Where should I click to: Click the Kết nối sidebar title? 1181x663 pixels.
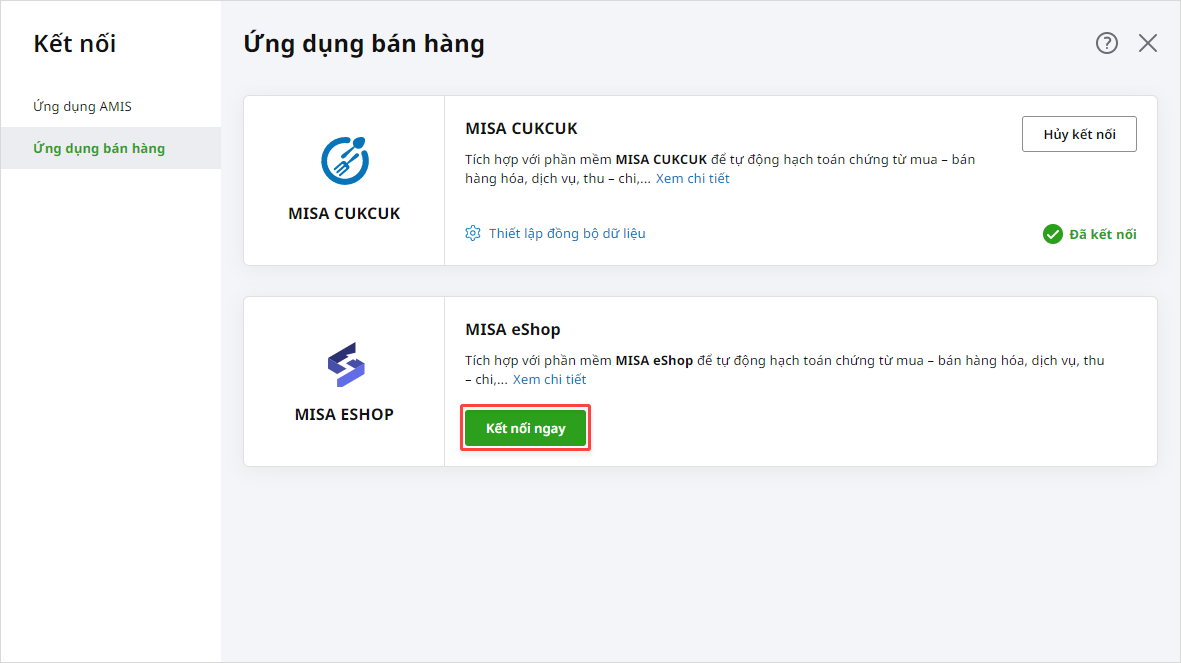coord(75,44)
